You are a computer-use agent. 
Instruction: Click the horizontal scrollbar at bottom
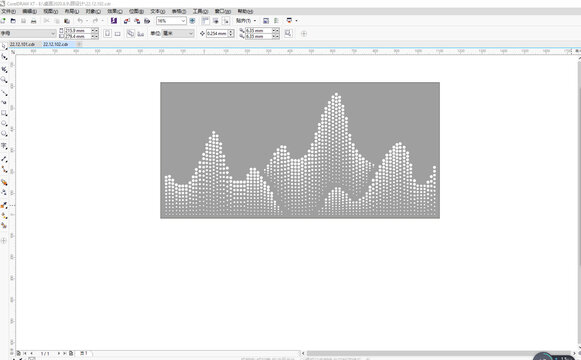pos(439,353)
